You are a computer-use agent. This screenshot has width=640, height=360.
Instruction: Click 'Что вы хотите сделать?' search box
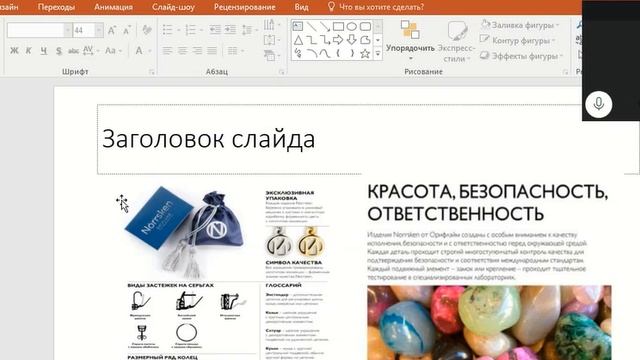pos(376,7)
